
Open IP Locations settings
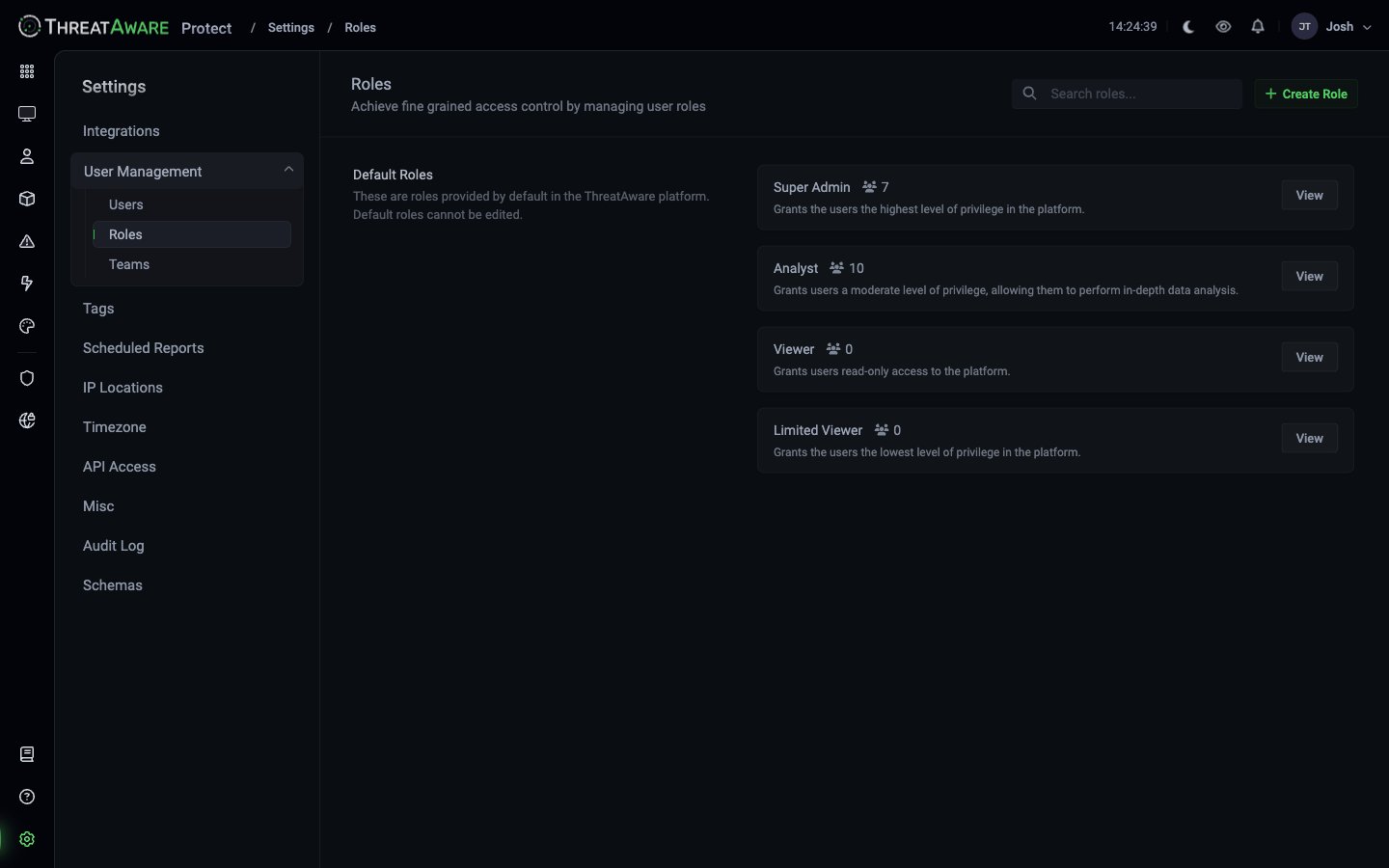[123, 388]
